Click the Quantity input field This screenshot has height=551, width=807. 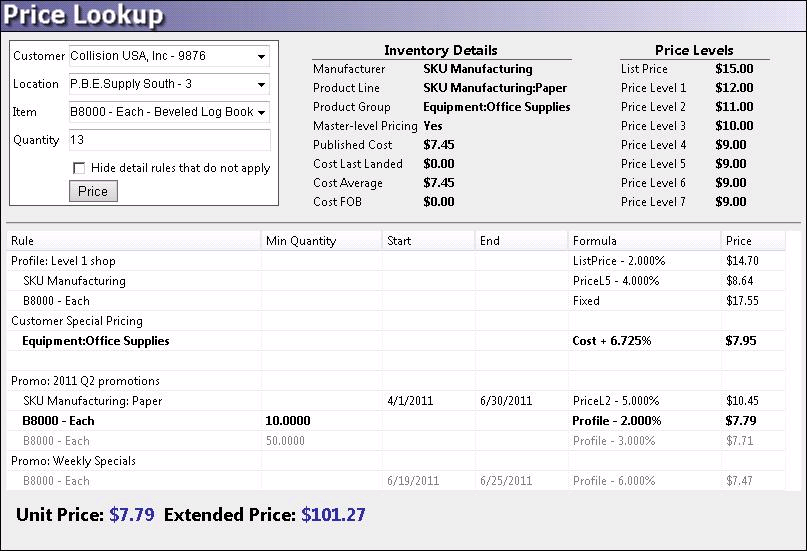[168, 141]
